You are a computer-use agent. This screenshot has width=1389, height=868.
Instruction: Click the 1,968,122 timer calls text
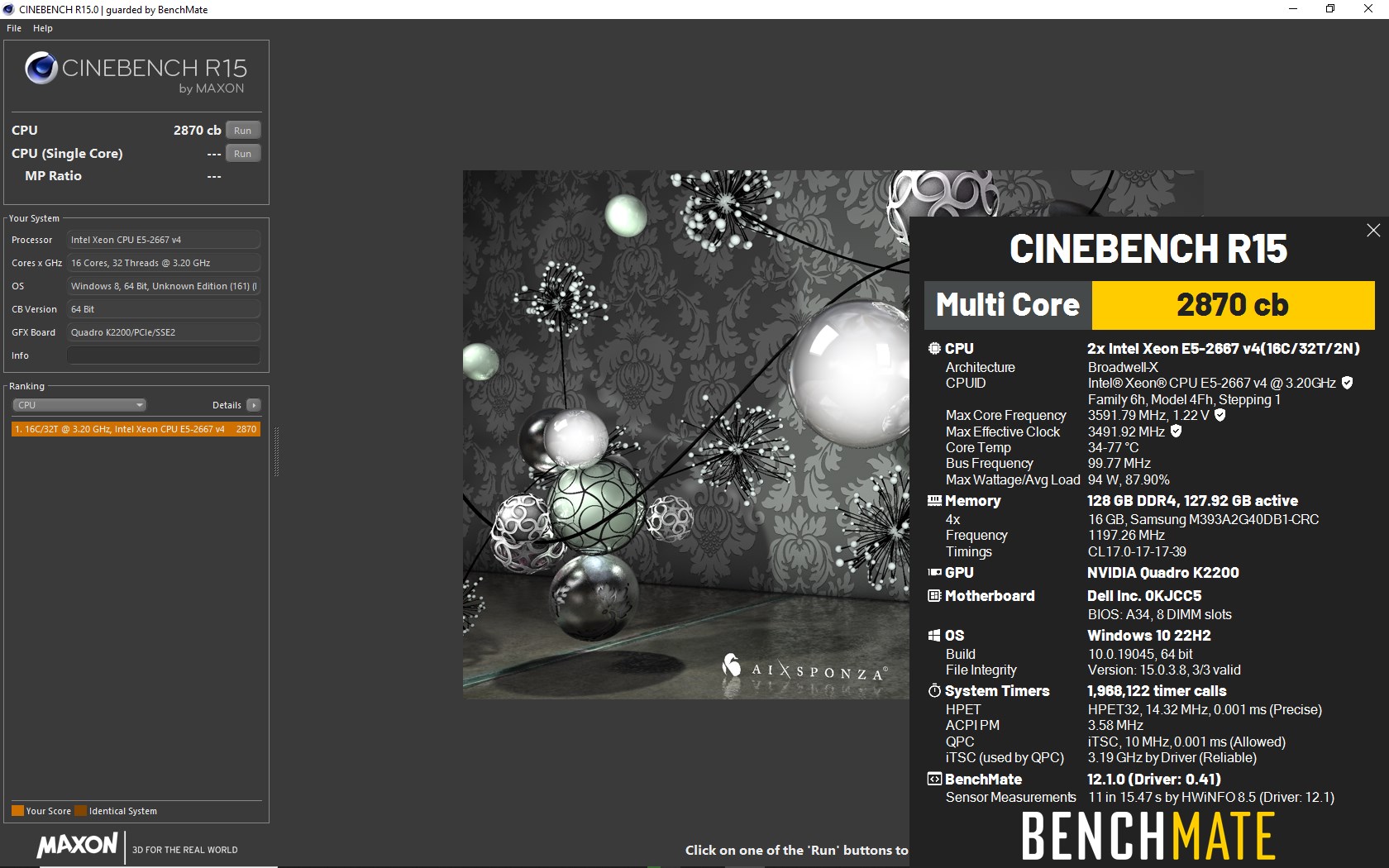pos(1157,691)
